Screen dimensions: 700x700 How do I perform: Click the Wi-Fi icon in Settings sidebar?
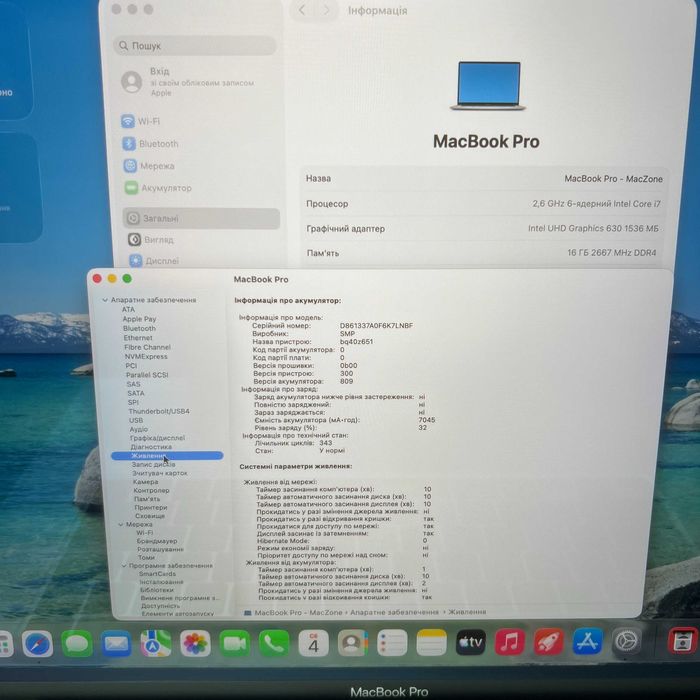[128, 121]
